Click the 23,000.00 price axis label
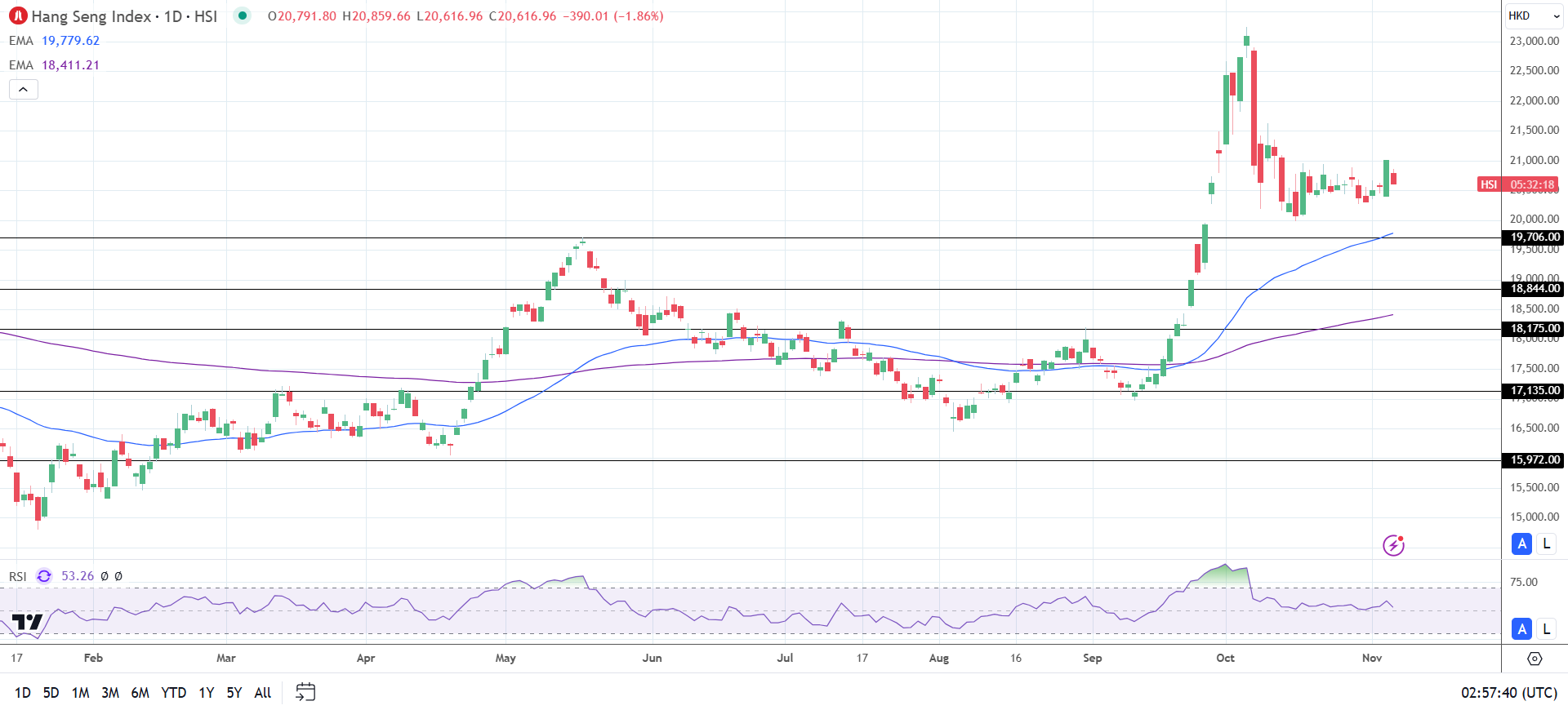Screen dimensions: 1568x710 (1535, 41)
